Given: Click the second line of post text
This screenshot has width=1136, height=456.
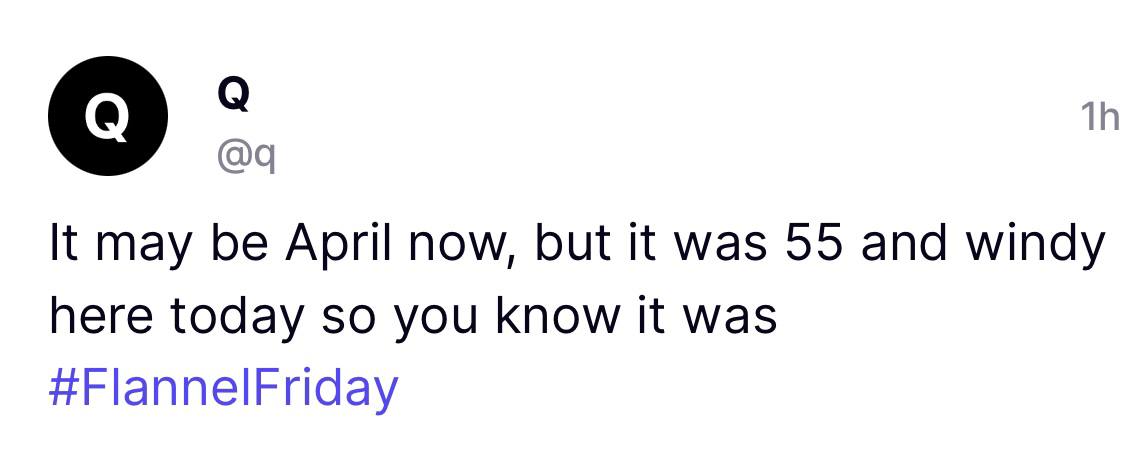Looking at the screenshot, I should coord(412,317).
